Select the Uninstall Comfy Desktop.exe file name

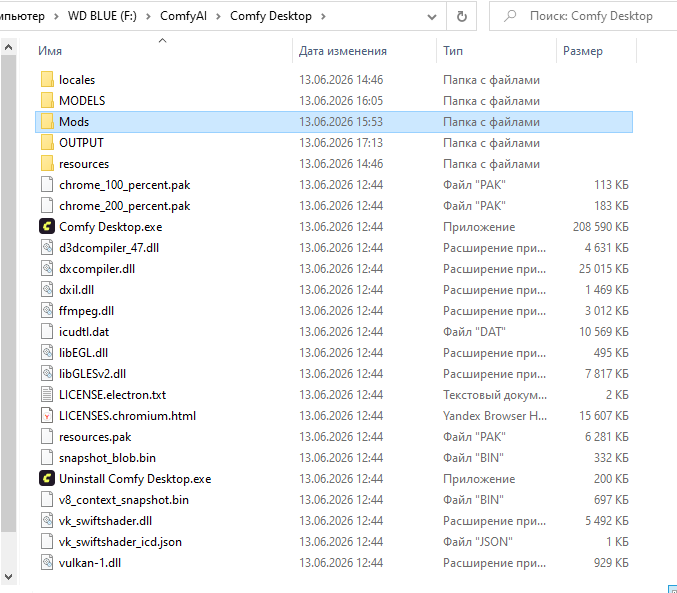tap(135, 479)
